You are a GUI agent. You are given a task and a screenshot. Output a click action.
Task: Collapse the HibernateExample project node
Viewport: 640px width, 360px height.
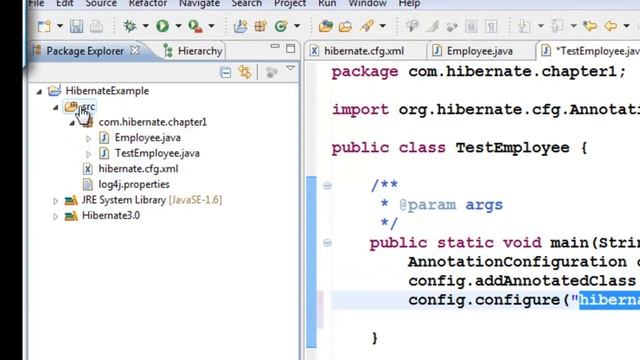(39, 91)
